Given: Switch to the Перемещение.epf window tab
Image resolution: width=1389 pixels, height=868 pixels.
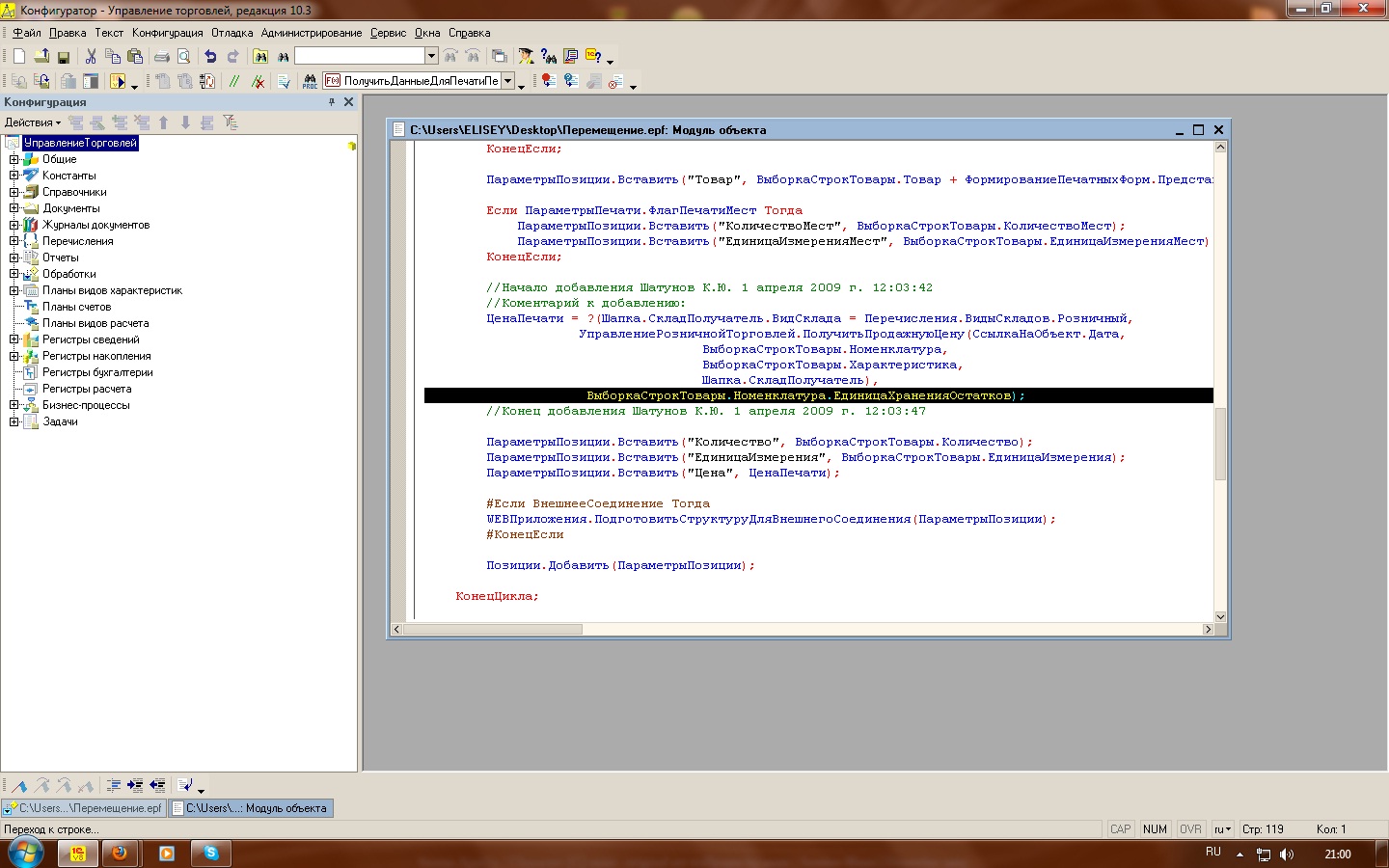Looking at the screenshot, I should click(84, 808).
